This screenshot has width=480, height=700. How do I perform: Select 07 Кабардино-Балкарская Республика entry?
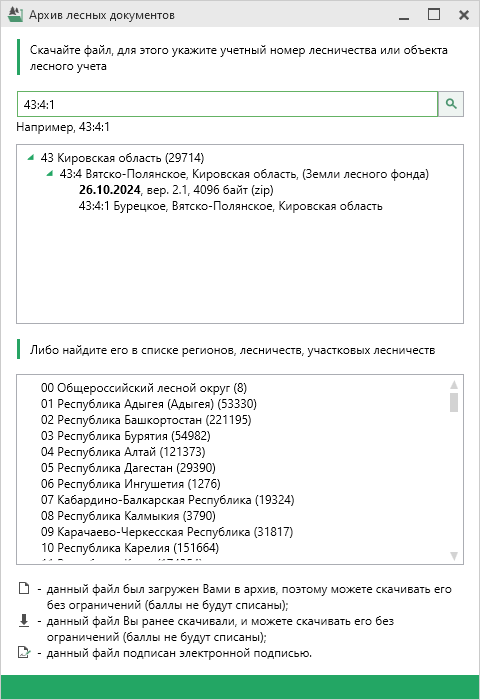[x=167, y=500]
